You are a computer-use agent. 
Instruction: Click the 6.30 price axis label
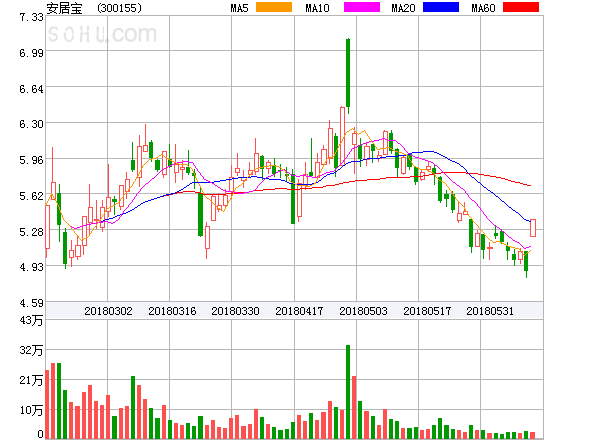click(31, 124)
